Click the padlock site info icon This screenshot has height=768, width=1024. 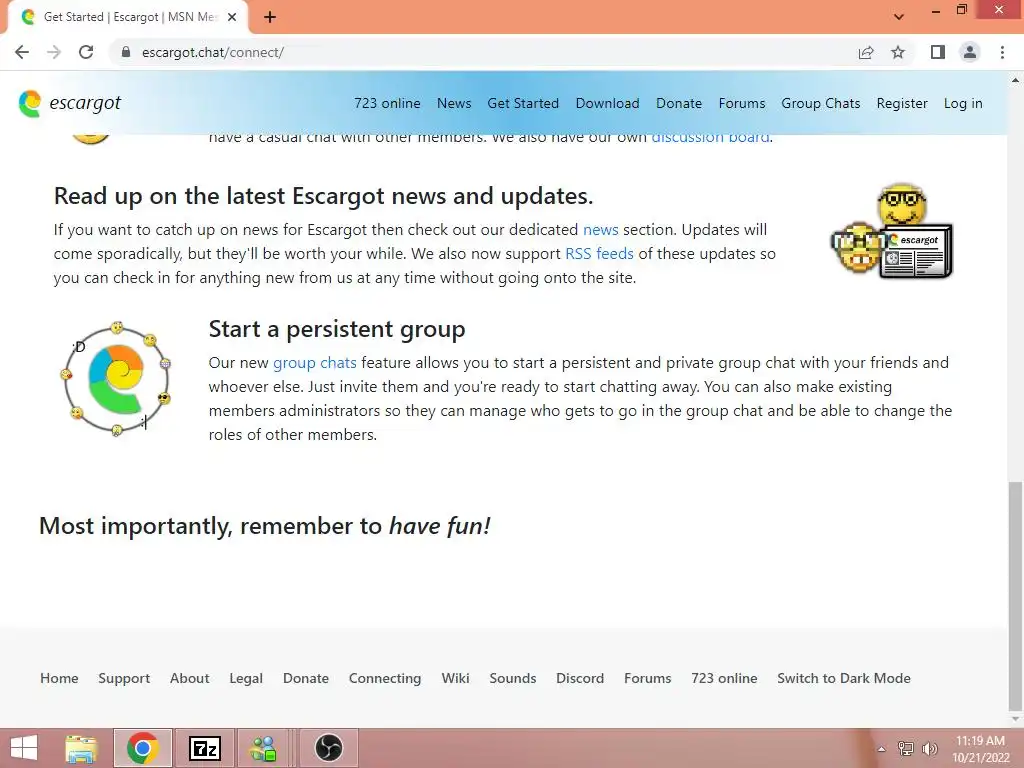126,52
